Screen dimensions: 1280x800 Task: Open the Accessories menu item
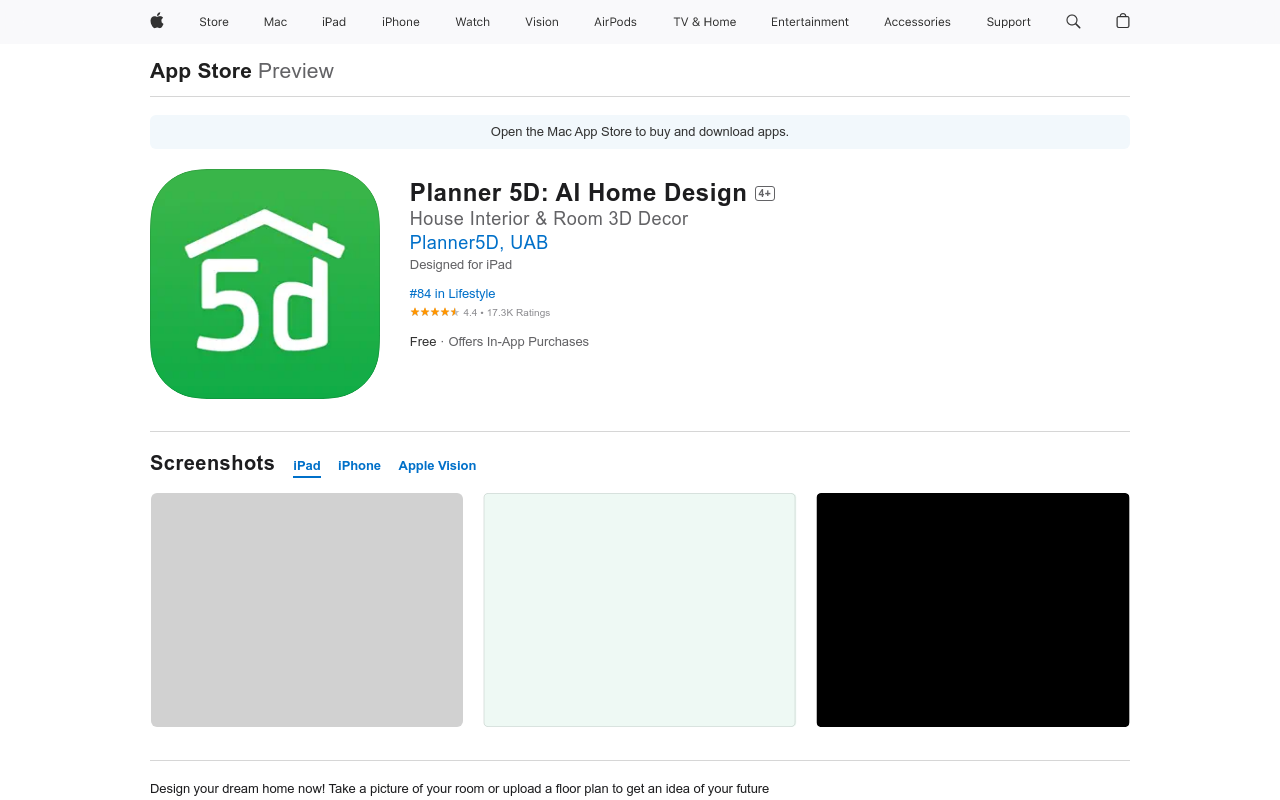(917, 22)
